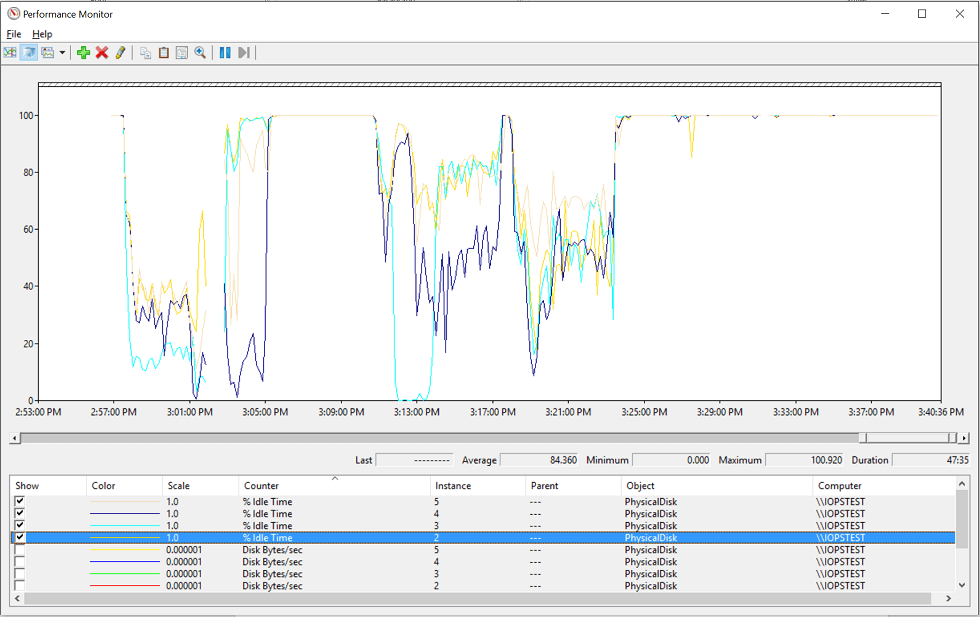
Task: Select the highlighted % Idle Time instance 2 row
Action: pyautogui.click(x=300, y=538)
